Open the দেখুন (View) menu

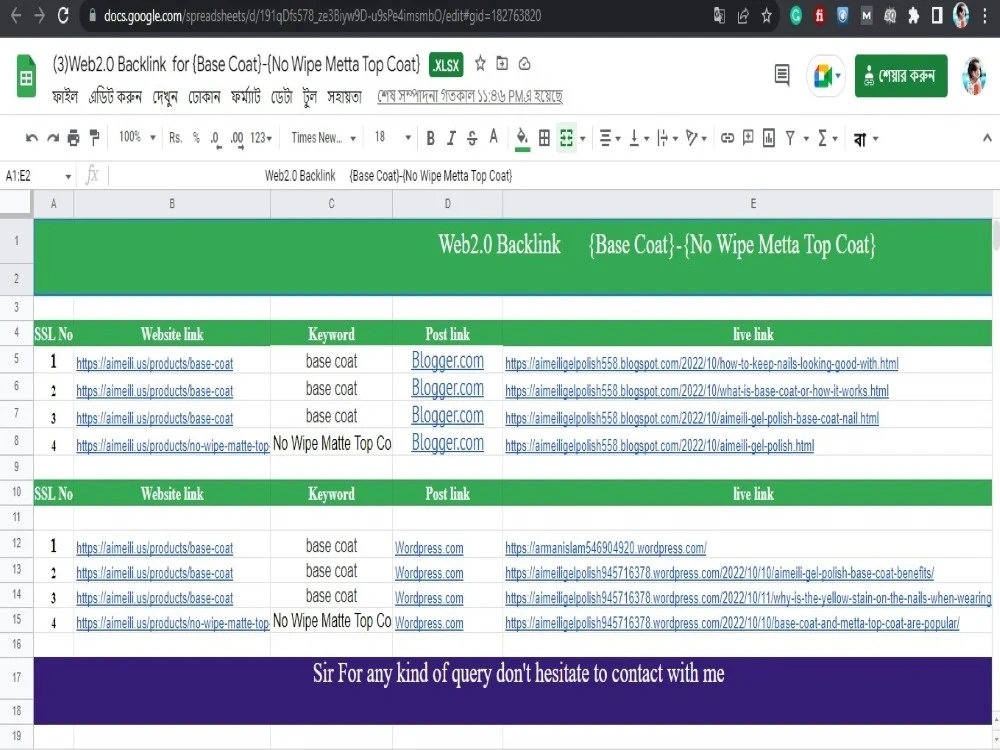click(165, 97)
